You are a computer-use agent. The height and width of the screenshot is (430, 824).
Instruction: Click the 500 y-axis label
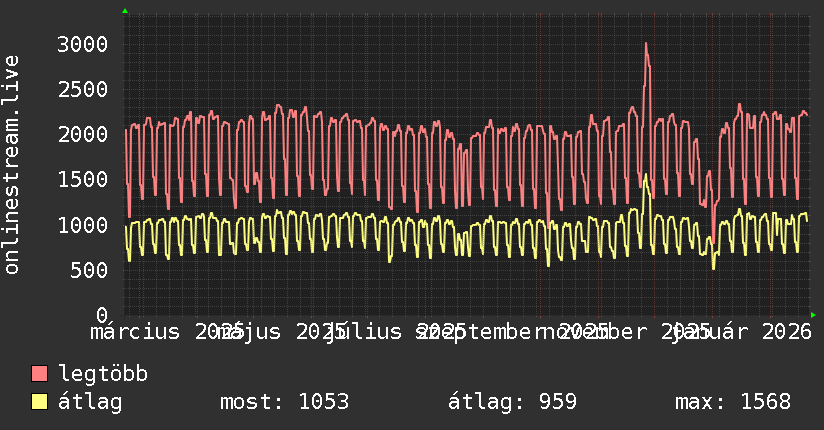89,270
